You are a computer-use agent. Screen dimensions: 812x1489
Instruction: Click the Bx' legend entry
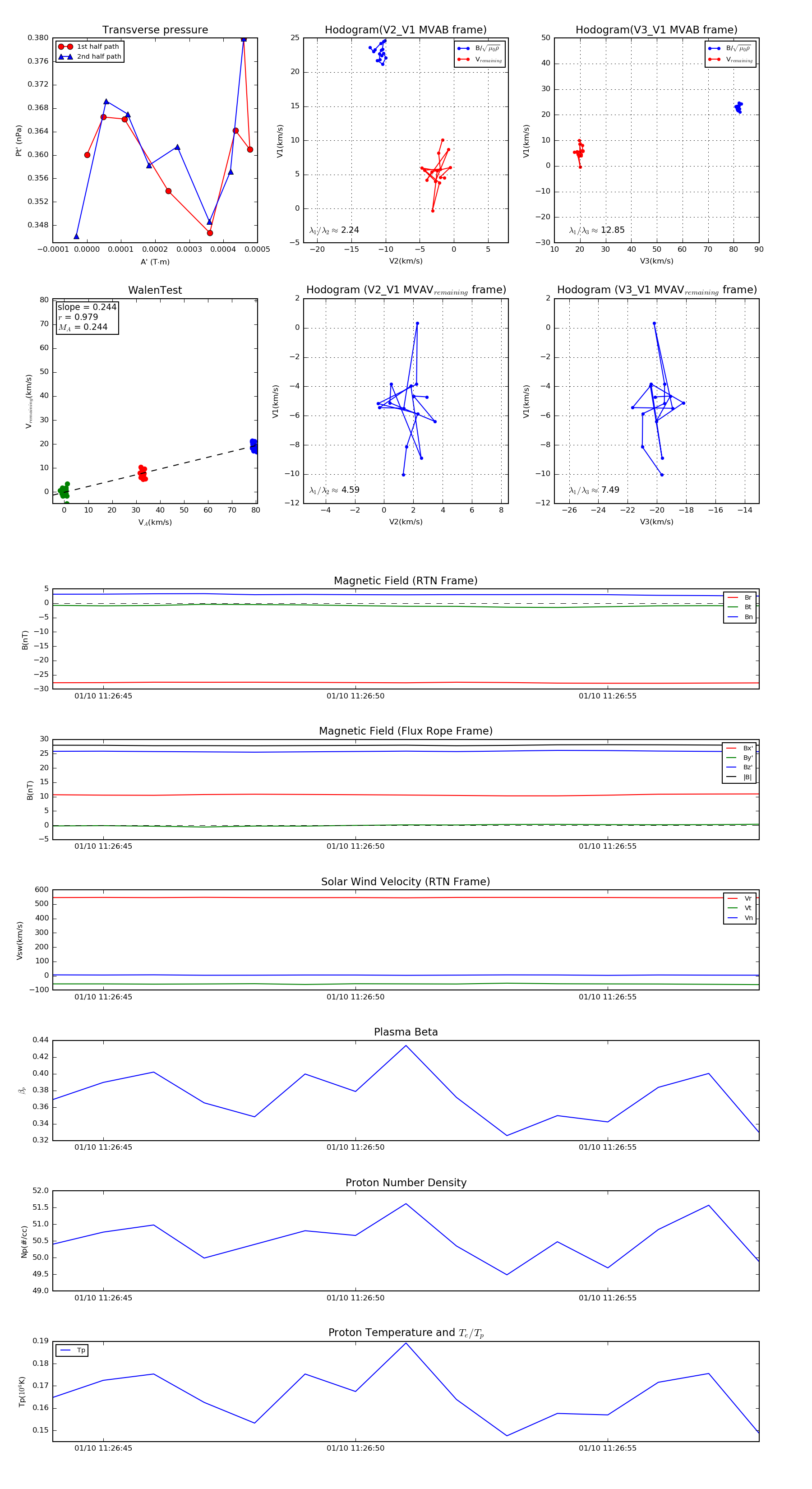739,748
